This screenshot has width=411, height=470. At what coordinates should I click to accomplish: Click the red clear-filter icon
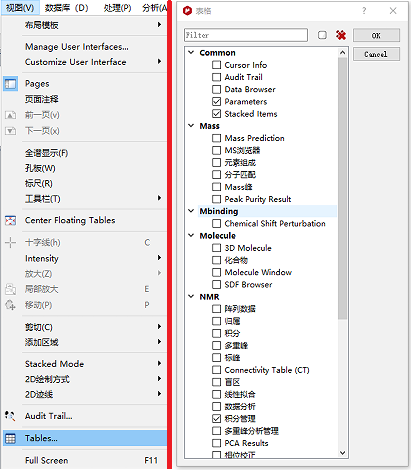click(x=341, y=35)
